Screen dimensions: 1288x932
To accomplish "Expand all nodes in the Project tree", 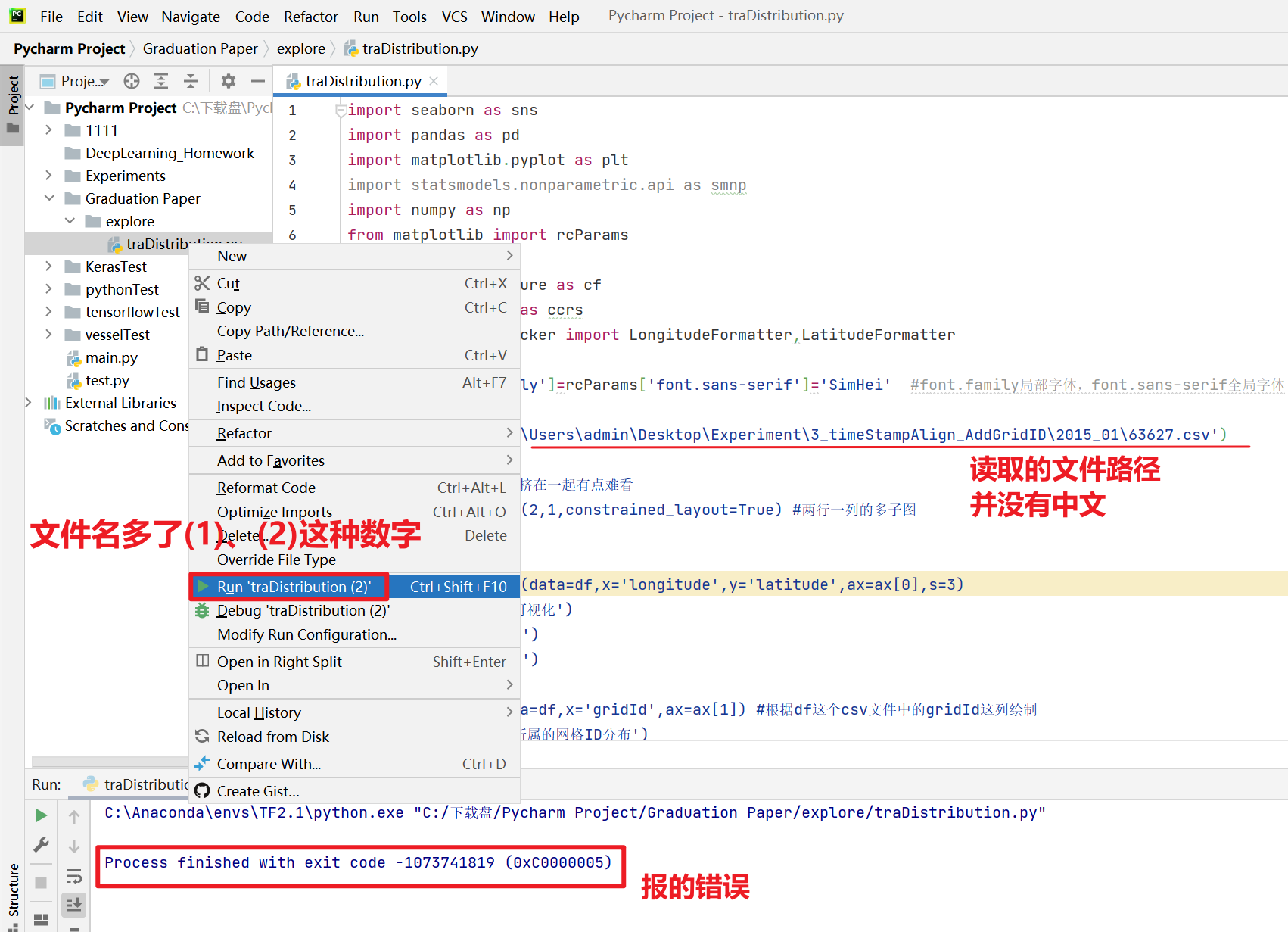I will coord(161,81).
